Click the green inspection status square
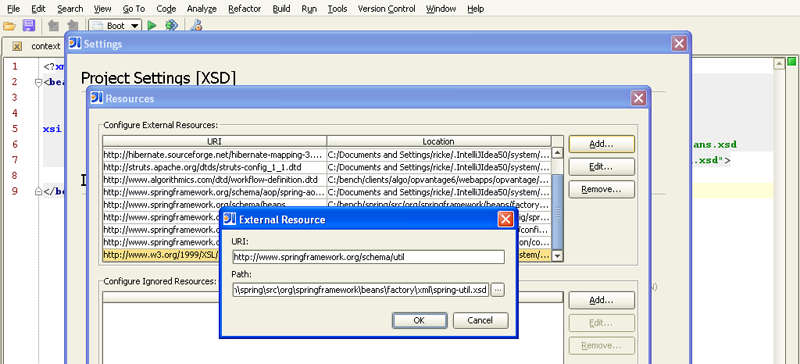Image resolution: width=800 pixels, height=364 pixels. 791,62
